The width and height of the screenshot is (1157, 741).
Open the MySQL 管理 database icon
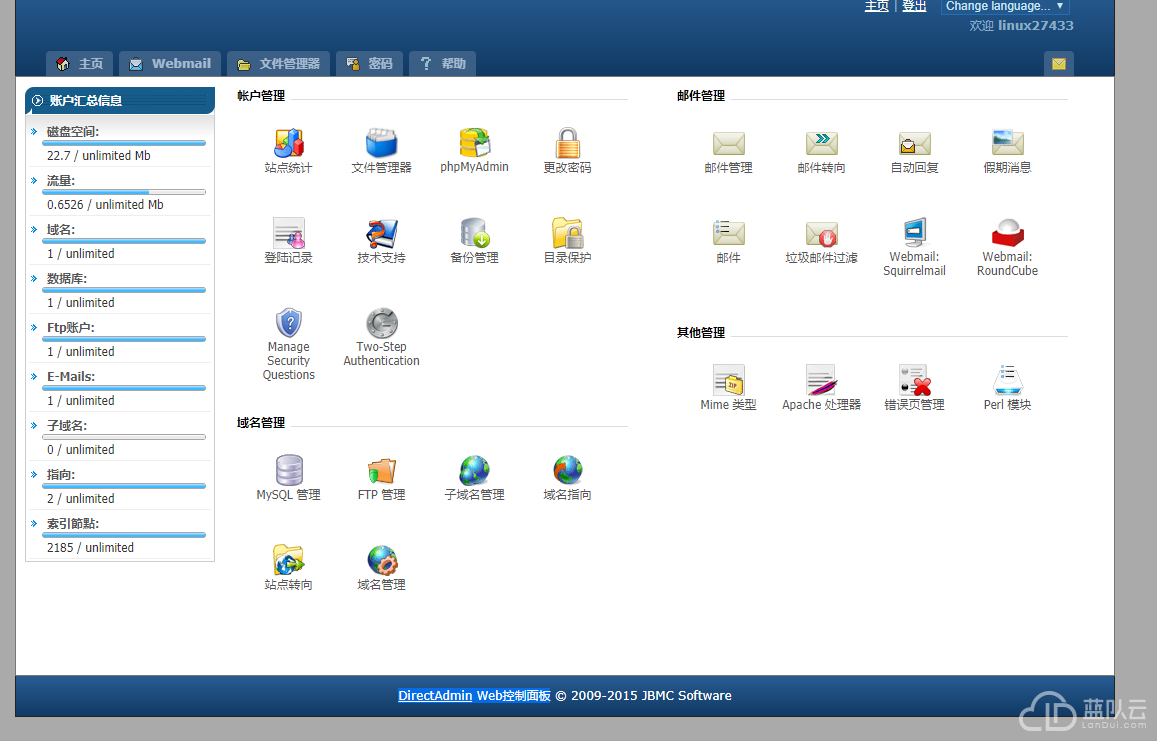[288, 471]
